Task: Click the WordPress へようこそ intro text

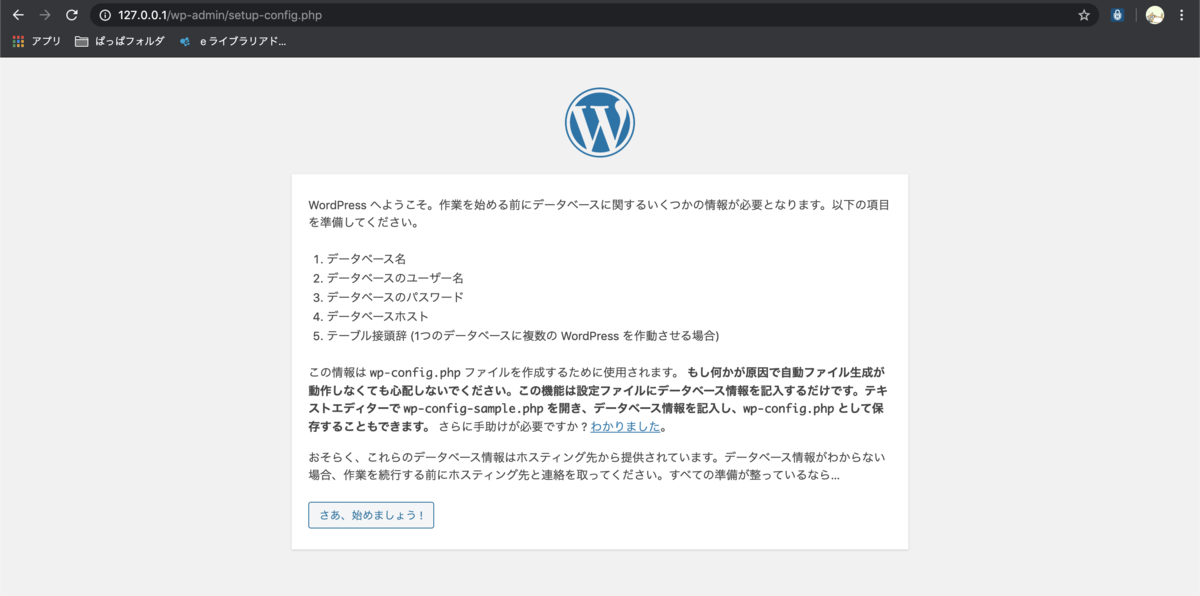Action: (x=599, y=214)
